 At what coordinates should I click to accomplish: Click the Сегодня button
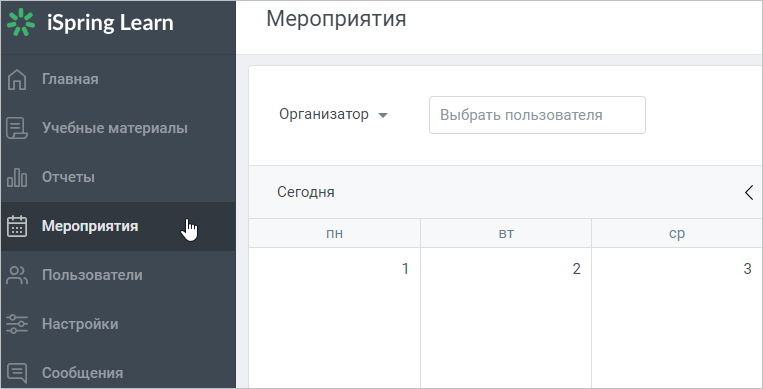pos(306,192)
